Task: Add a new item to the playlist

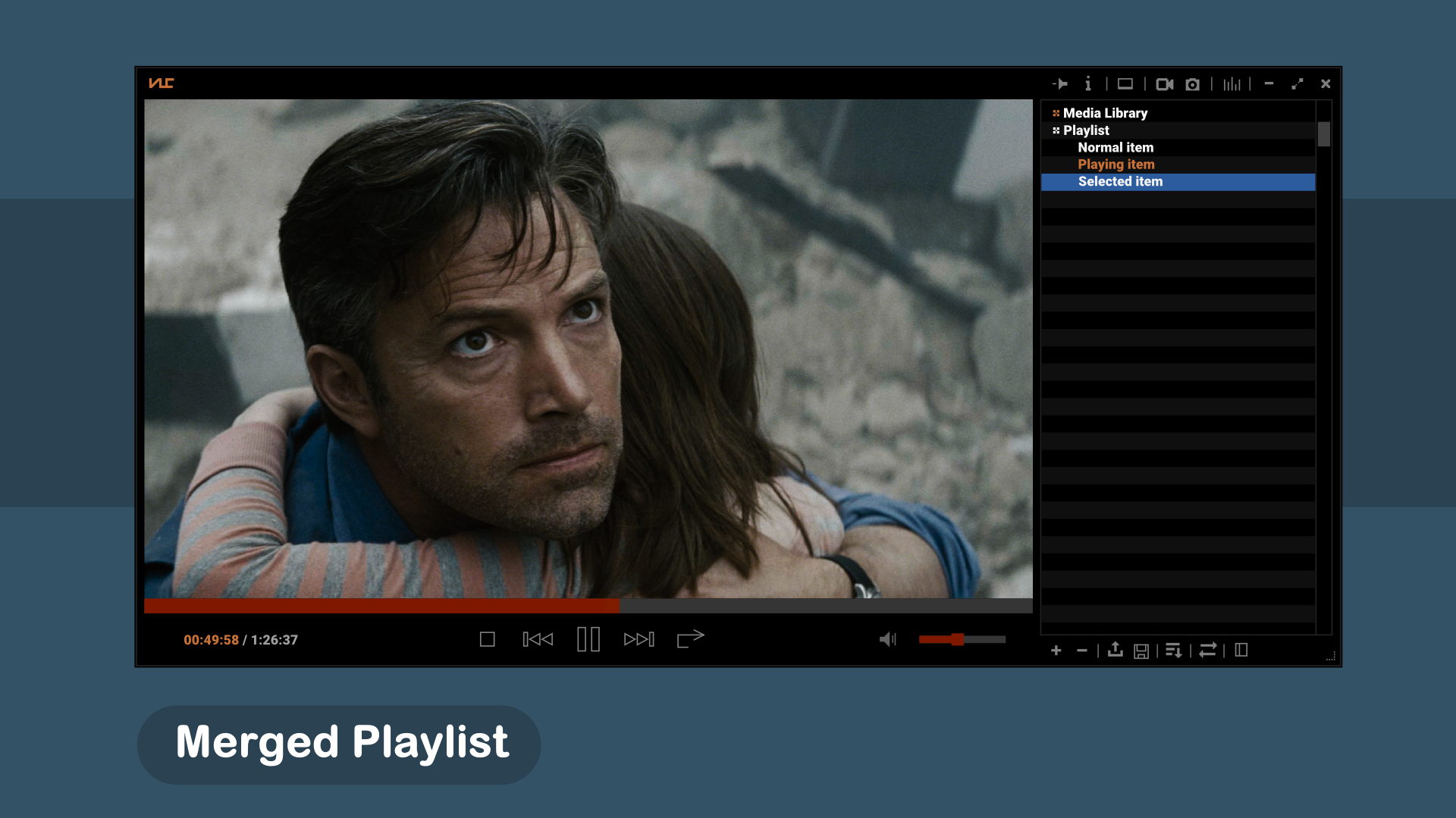Action: point(1056,650)
